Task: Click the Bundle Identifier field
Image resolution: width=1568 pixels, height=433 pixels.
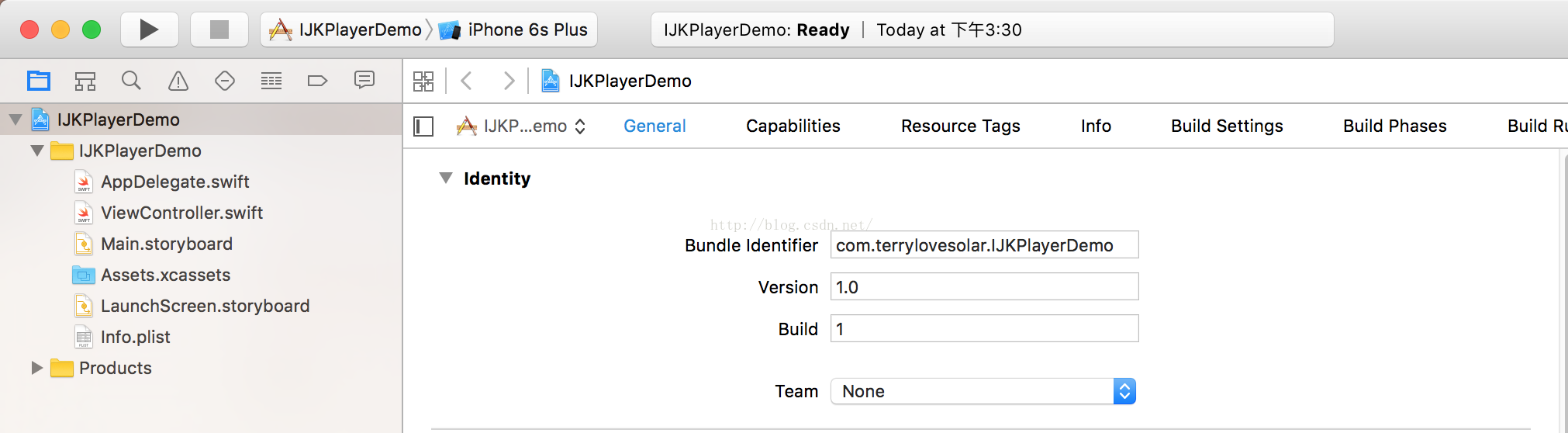Action: click(x=985, y=245)
